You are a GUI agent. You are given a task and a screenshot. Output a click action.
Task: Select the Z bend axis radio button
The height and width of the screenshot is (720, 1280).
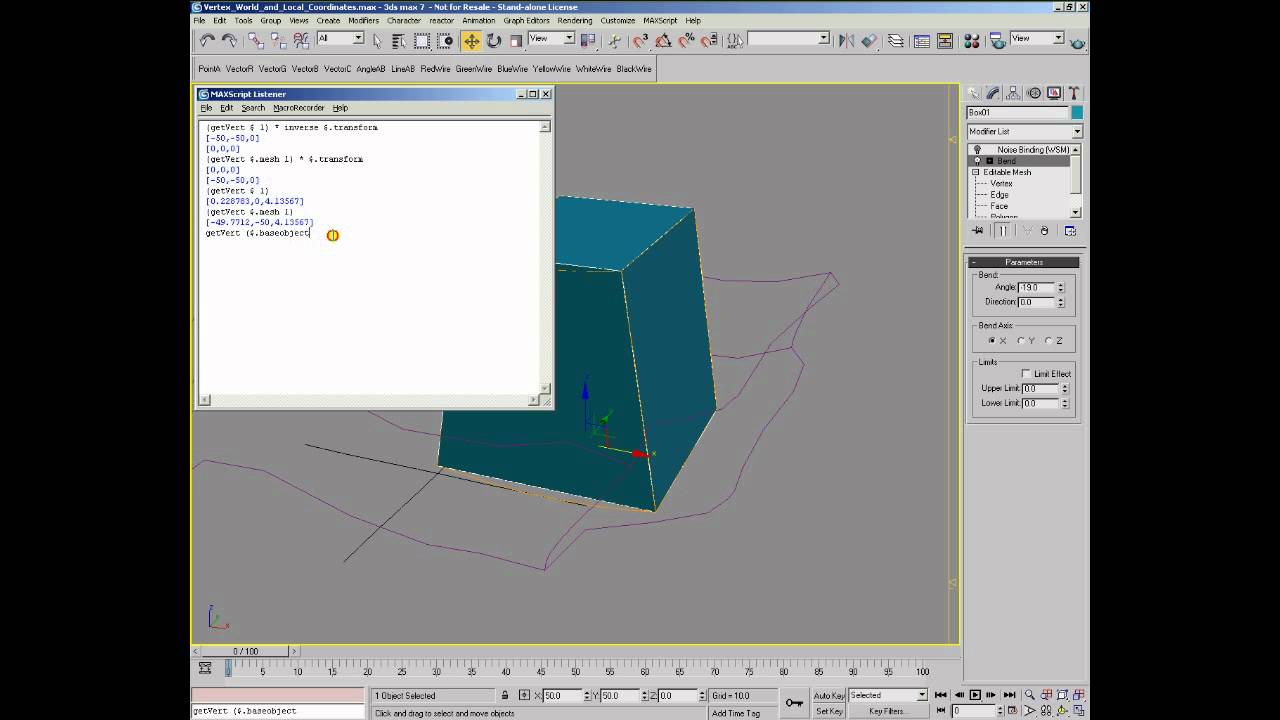tap(1048, 341)
